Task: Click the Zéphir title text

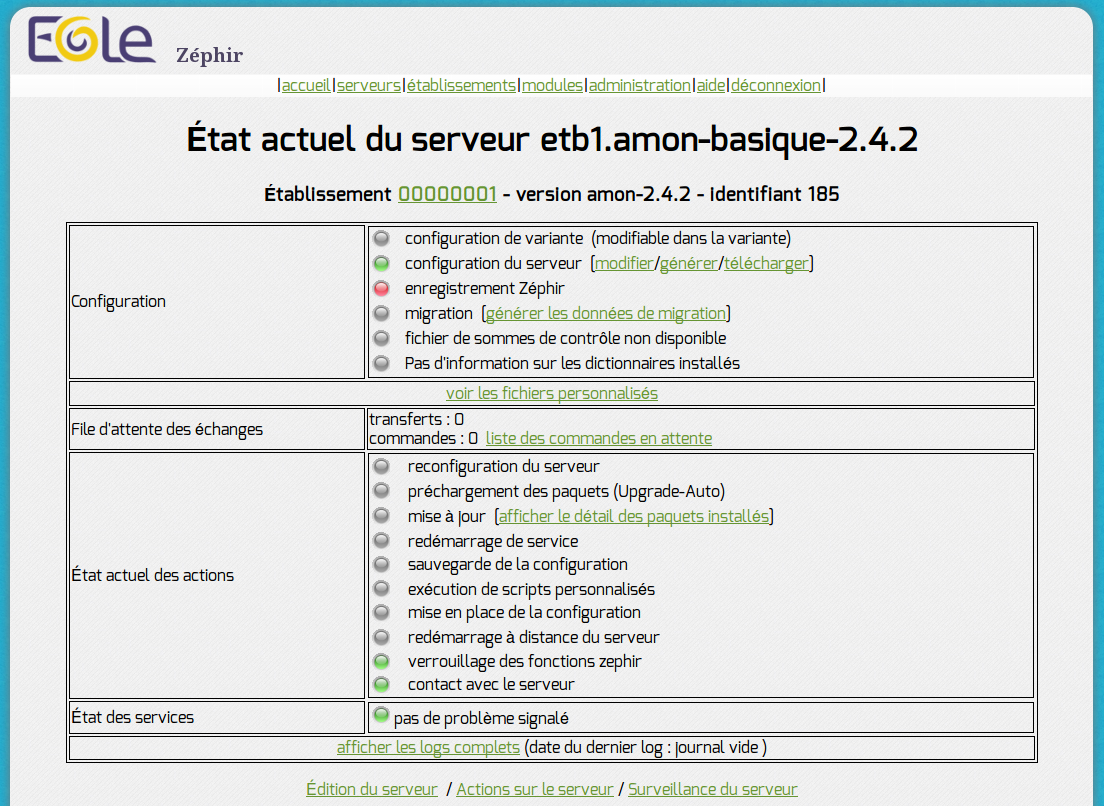Action: pos(209,55)
